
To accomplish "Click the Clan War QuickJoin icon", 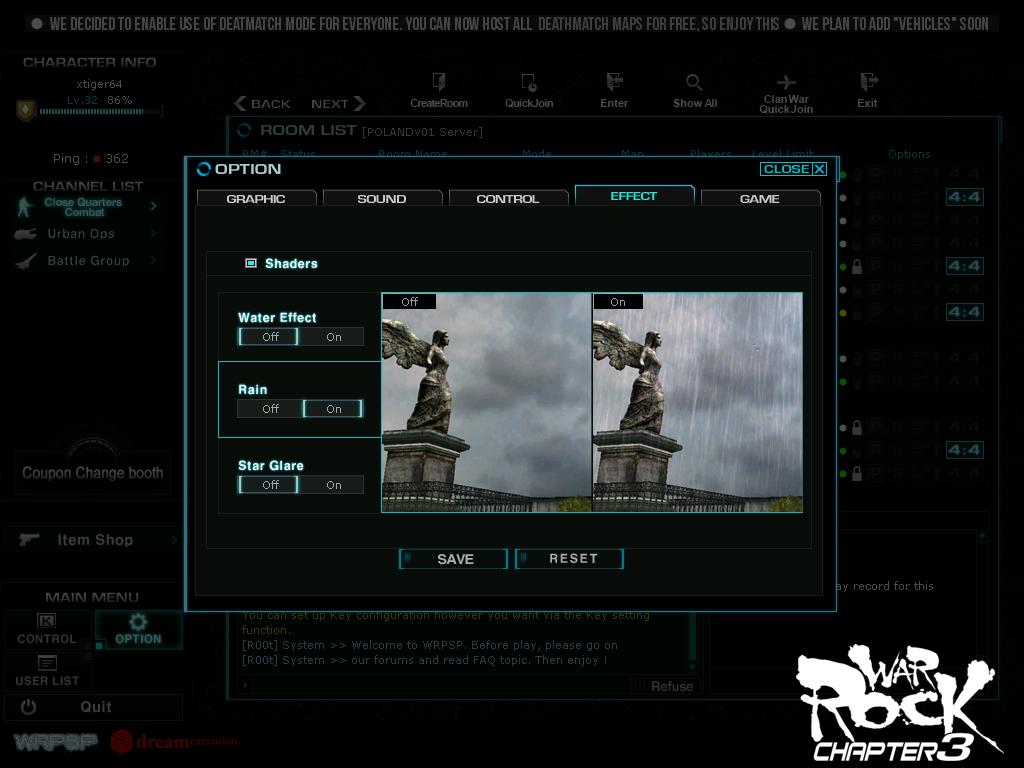I will click(x=786, y=82).
